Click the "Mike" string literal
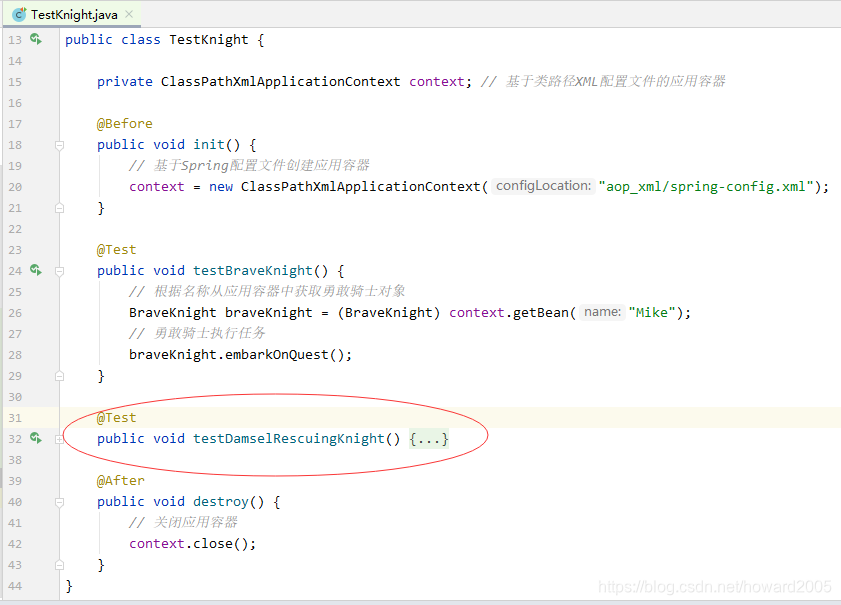841x605 pixels. pyautogui.click(x=652, y=313)
